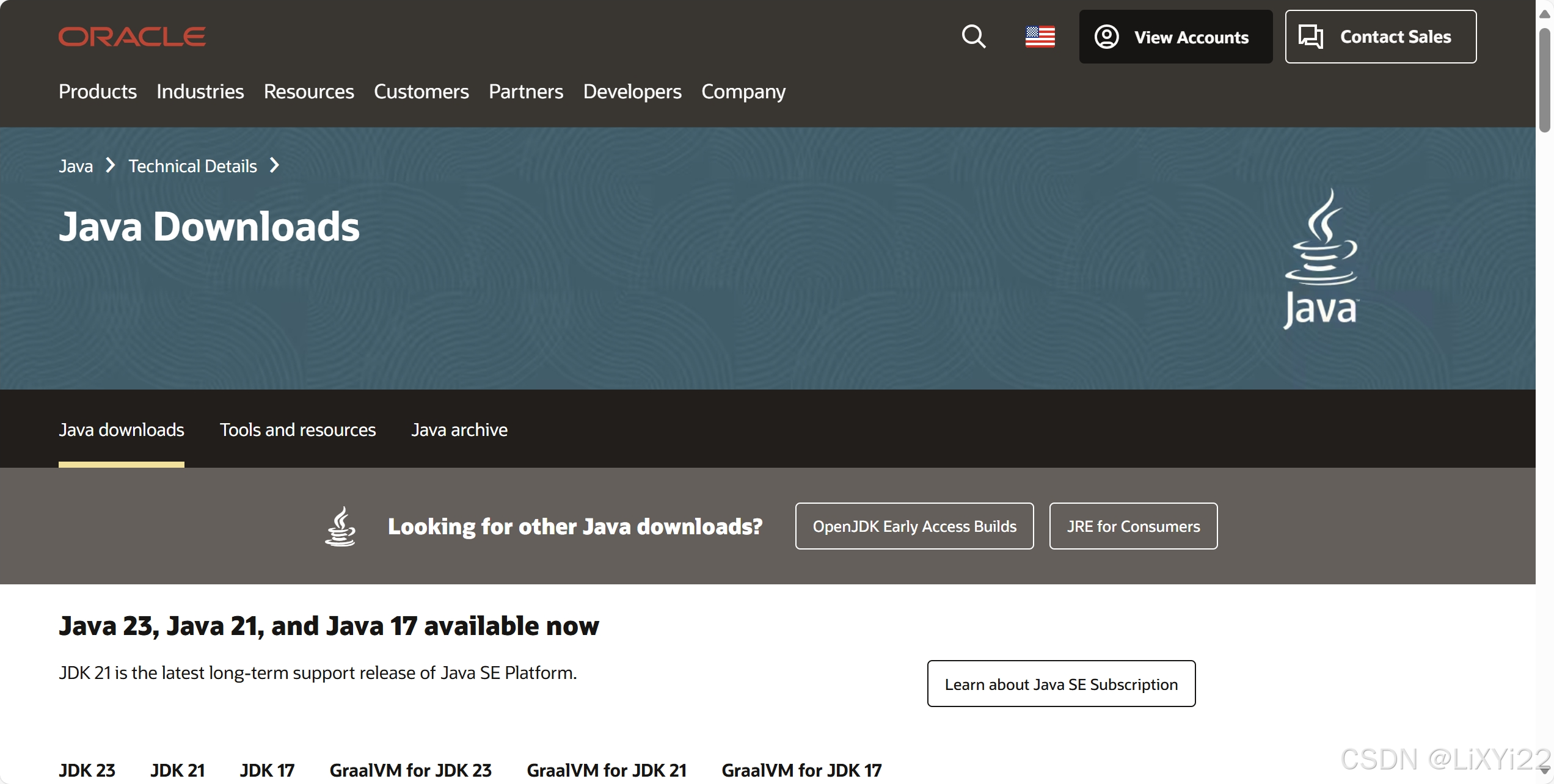
Task: Expand the Products navigation menu
Action: click(98, 92)
